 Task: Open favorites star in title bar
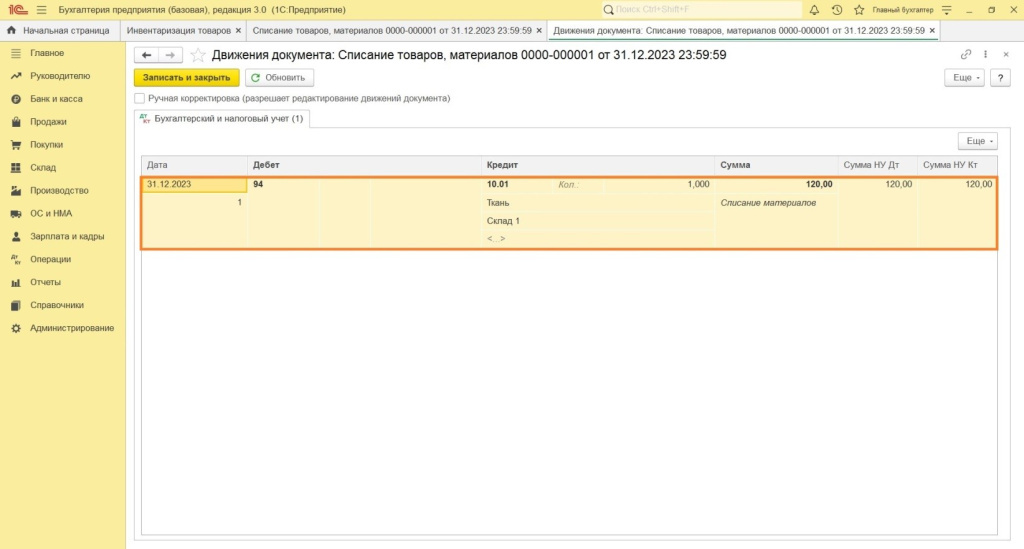tap(859, 10)
